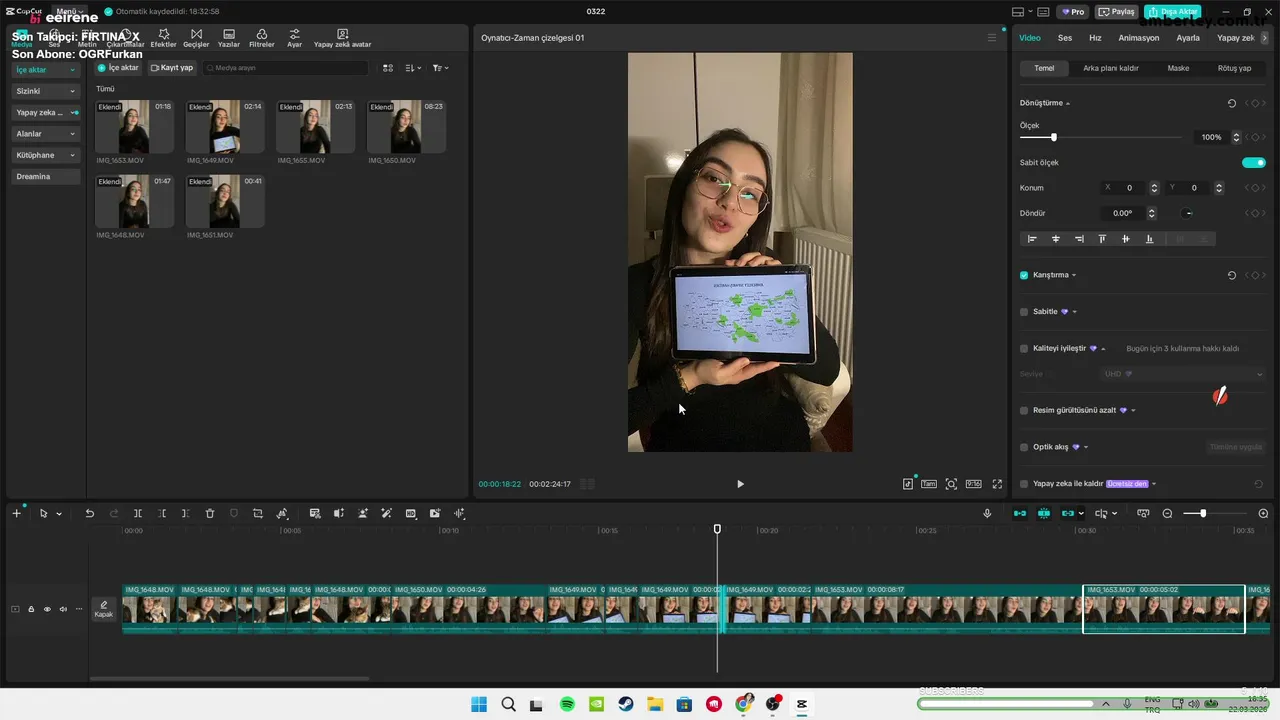Open the 9:16 aspect ratio selector
1280x720 pixels.
[973, 484]
